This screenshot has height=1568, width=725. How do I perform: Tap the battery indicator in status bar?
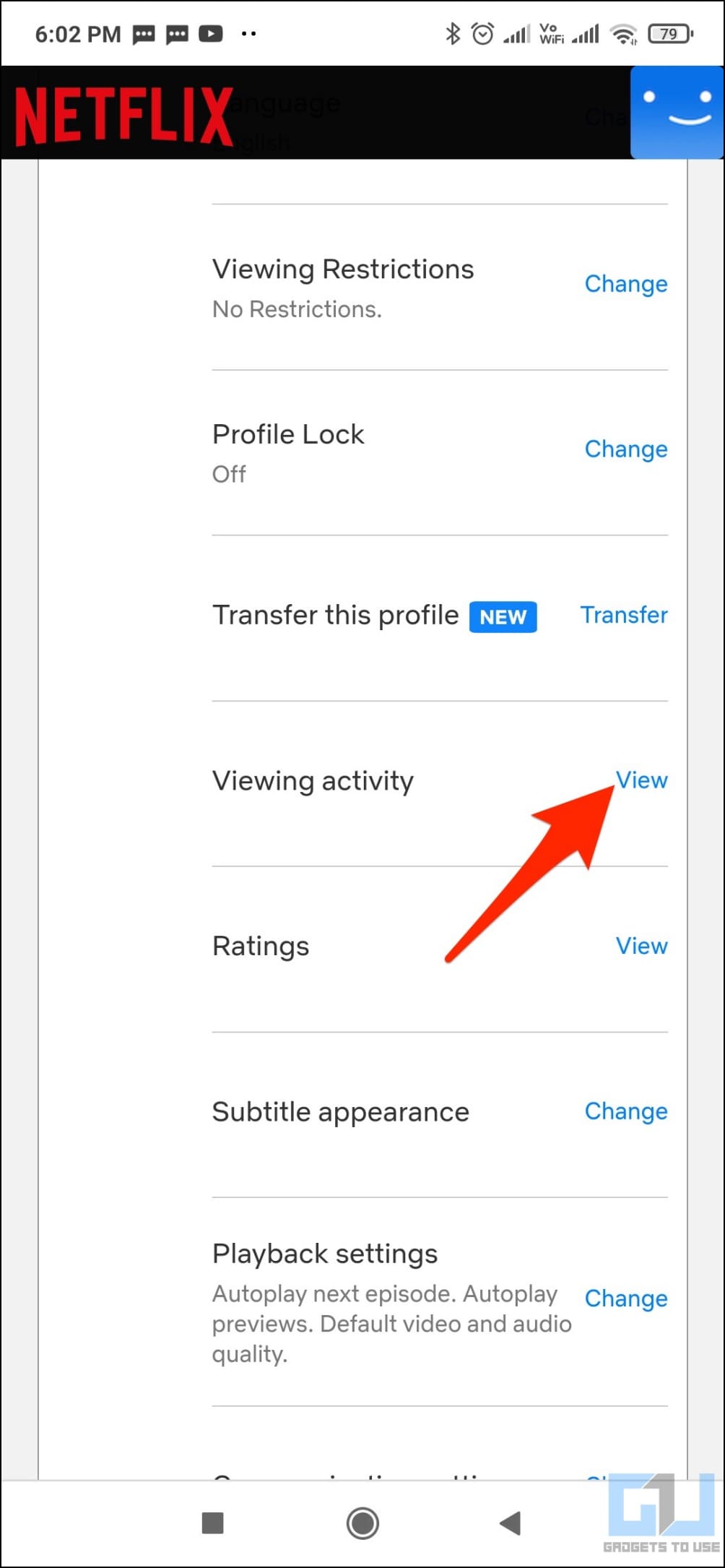(x=670, y=34)
